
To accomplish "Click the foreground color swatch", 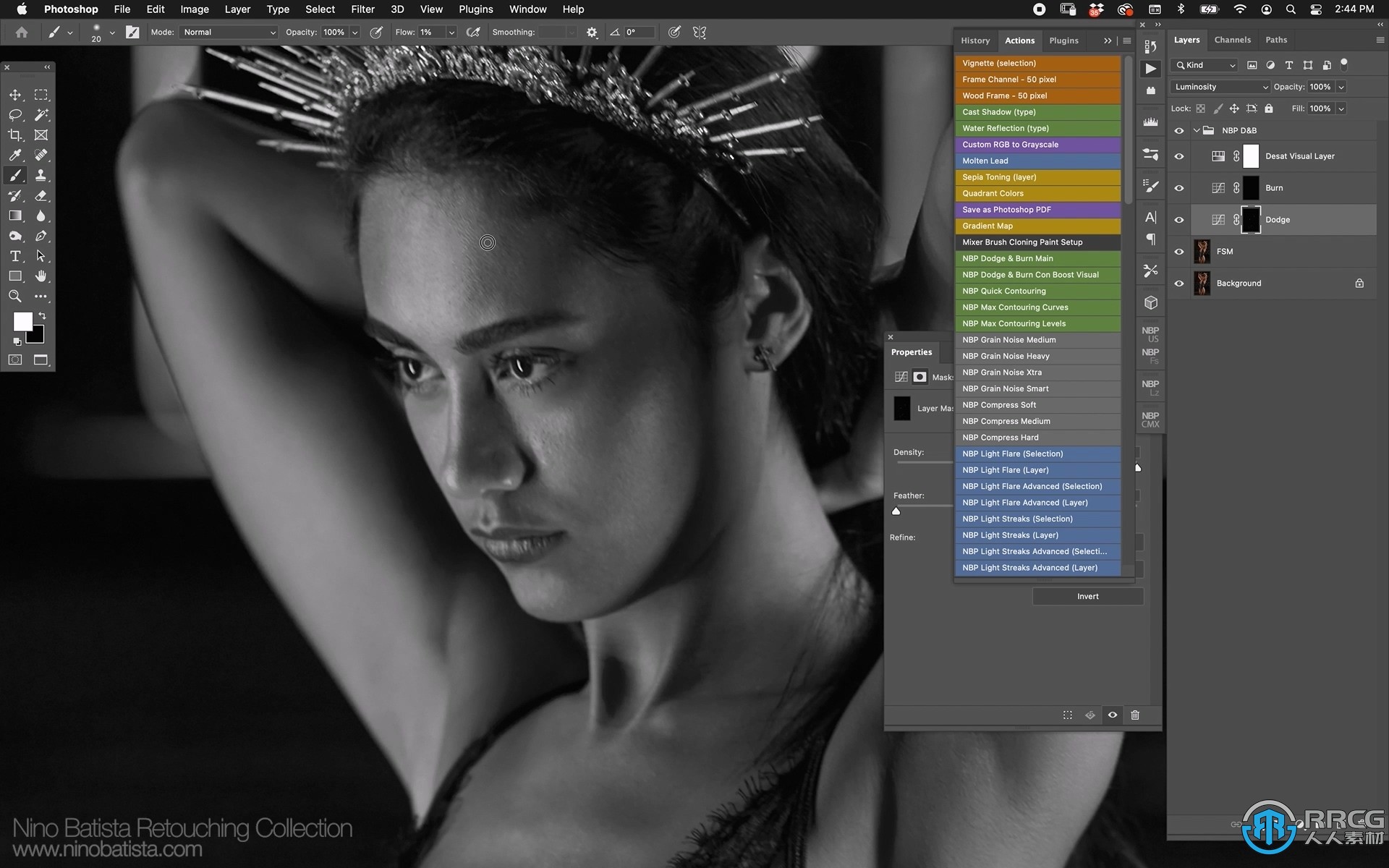I will pos(22,320).
